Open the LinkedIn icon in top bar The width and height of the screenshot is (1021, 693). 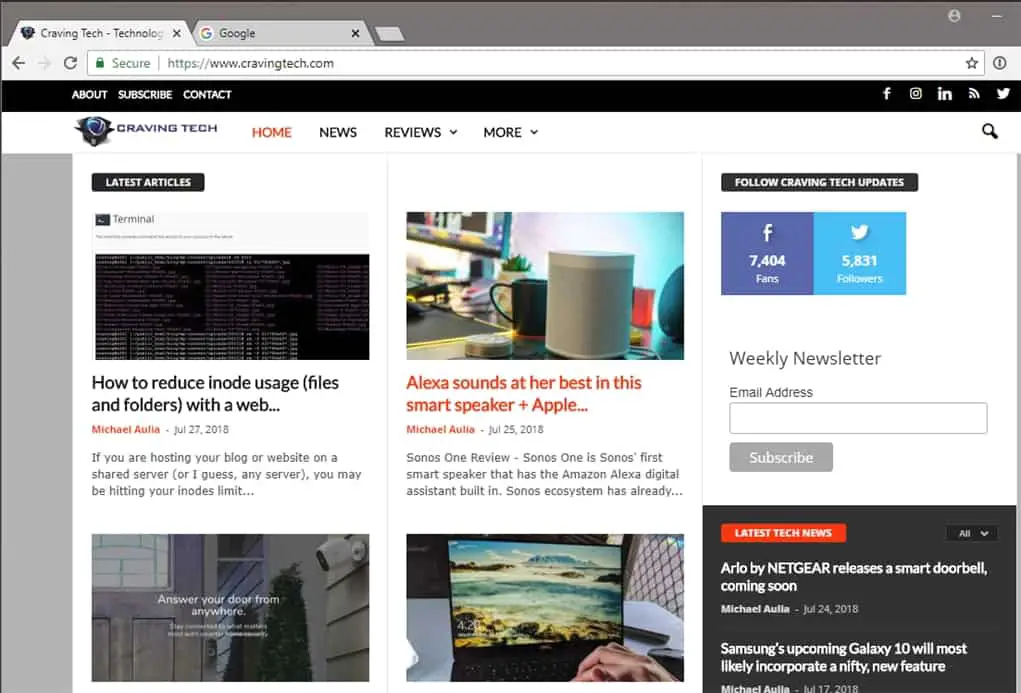point(944,94)
